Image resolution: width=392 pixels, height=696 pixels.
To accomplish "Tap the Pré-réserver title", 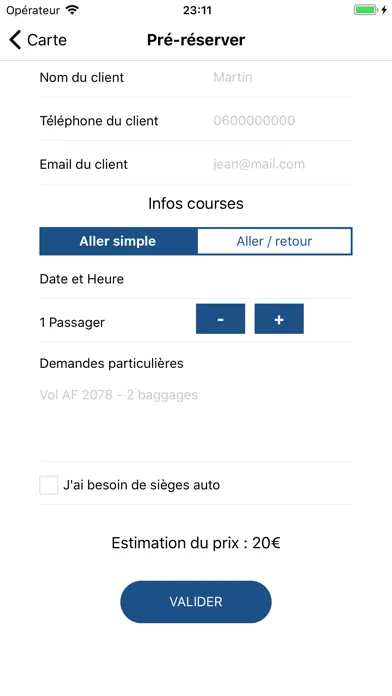I will pyautogui.click(x=196, y=40).
